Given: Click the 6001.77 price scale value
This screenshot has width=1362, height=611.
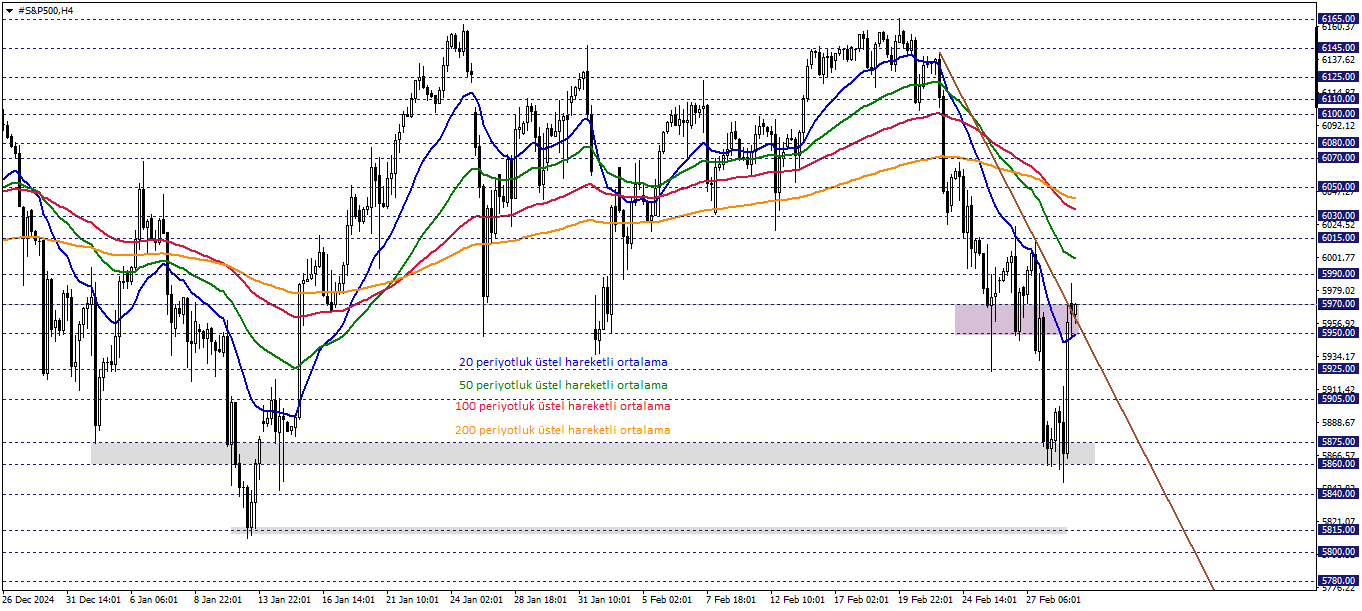Looking at the screenshot, I should click(x=1337, y=257).
